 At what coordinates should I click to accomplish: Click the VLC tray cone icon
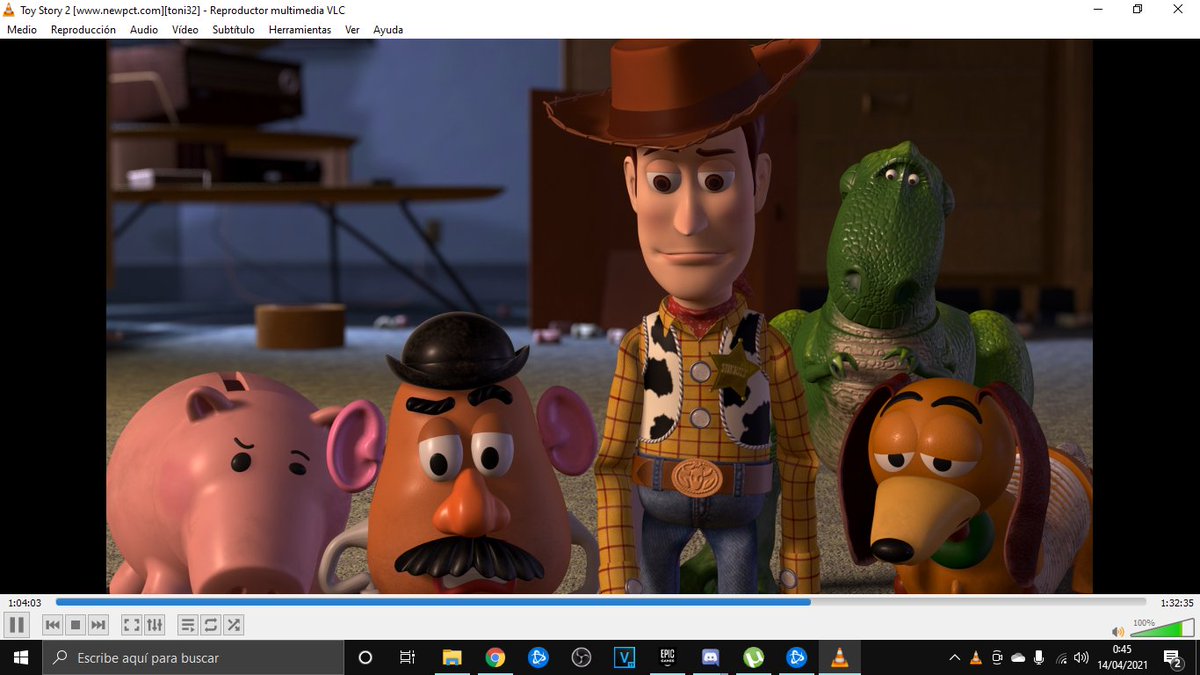click(x=976, y=657)
